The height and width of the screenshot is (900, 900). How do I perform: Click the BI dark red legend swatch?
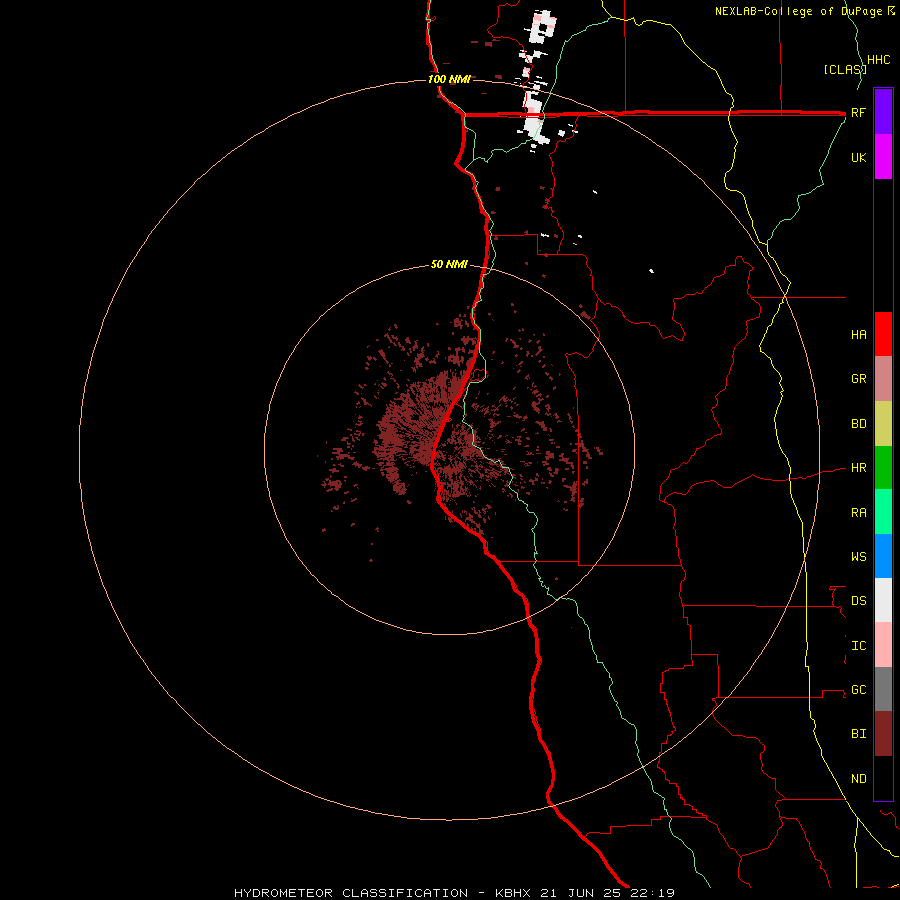tap(883, 734)
